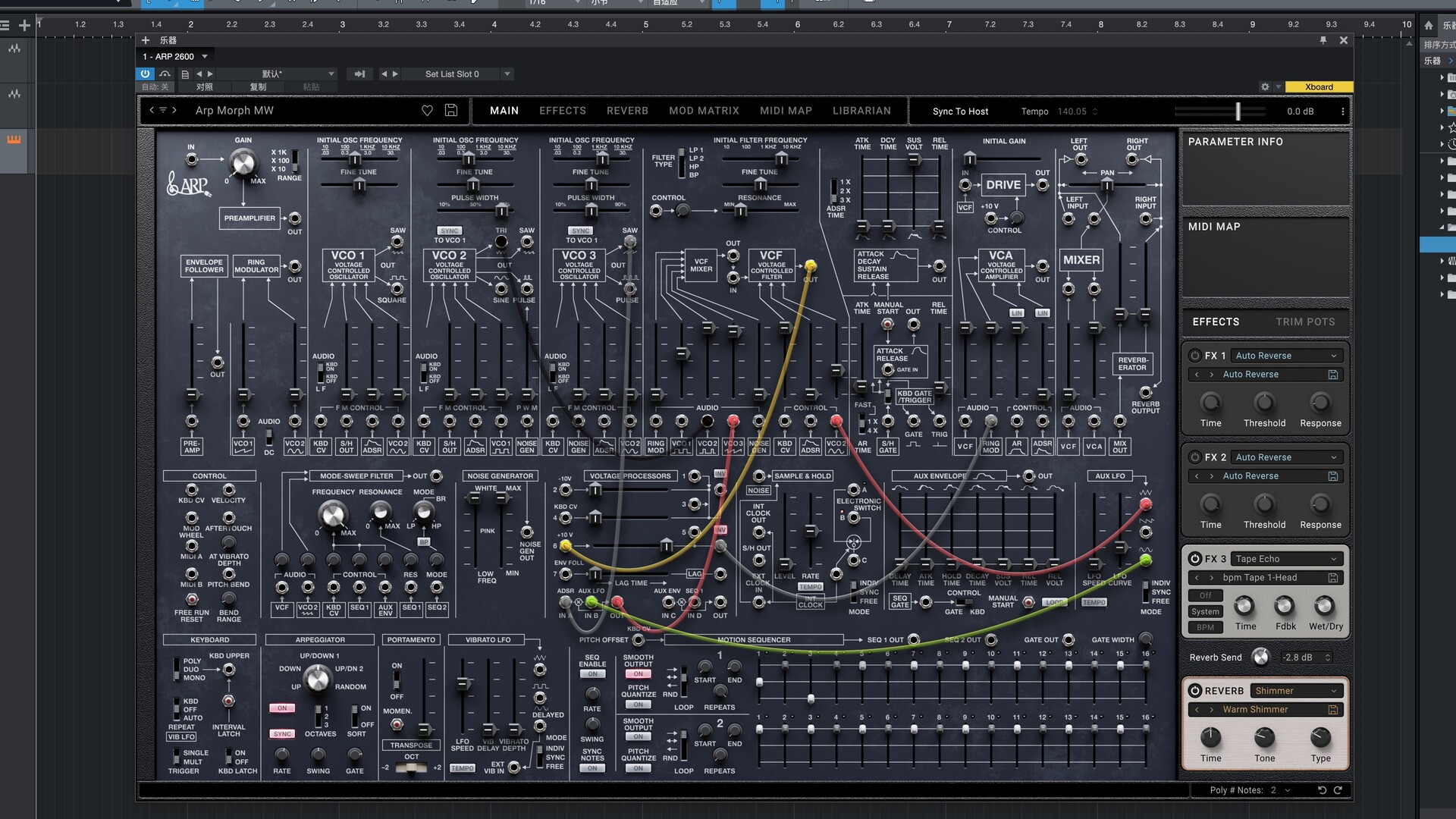Click the undo arrow in the status bar

(x=1322, y=790)
